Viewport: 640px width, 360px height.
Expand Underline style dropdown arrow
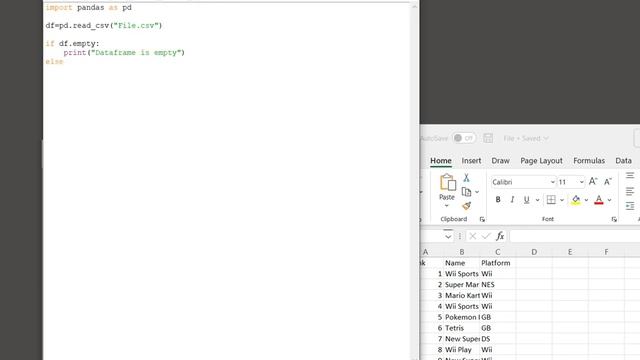tap(538, 200)
